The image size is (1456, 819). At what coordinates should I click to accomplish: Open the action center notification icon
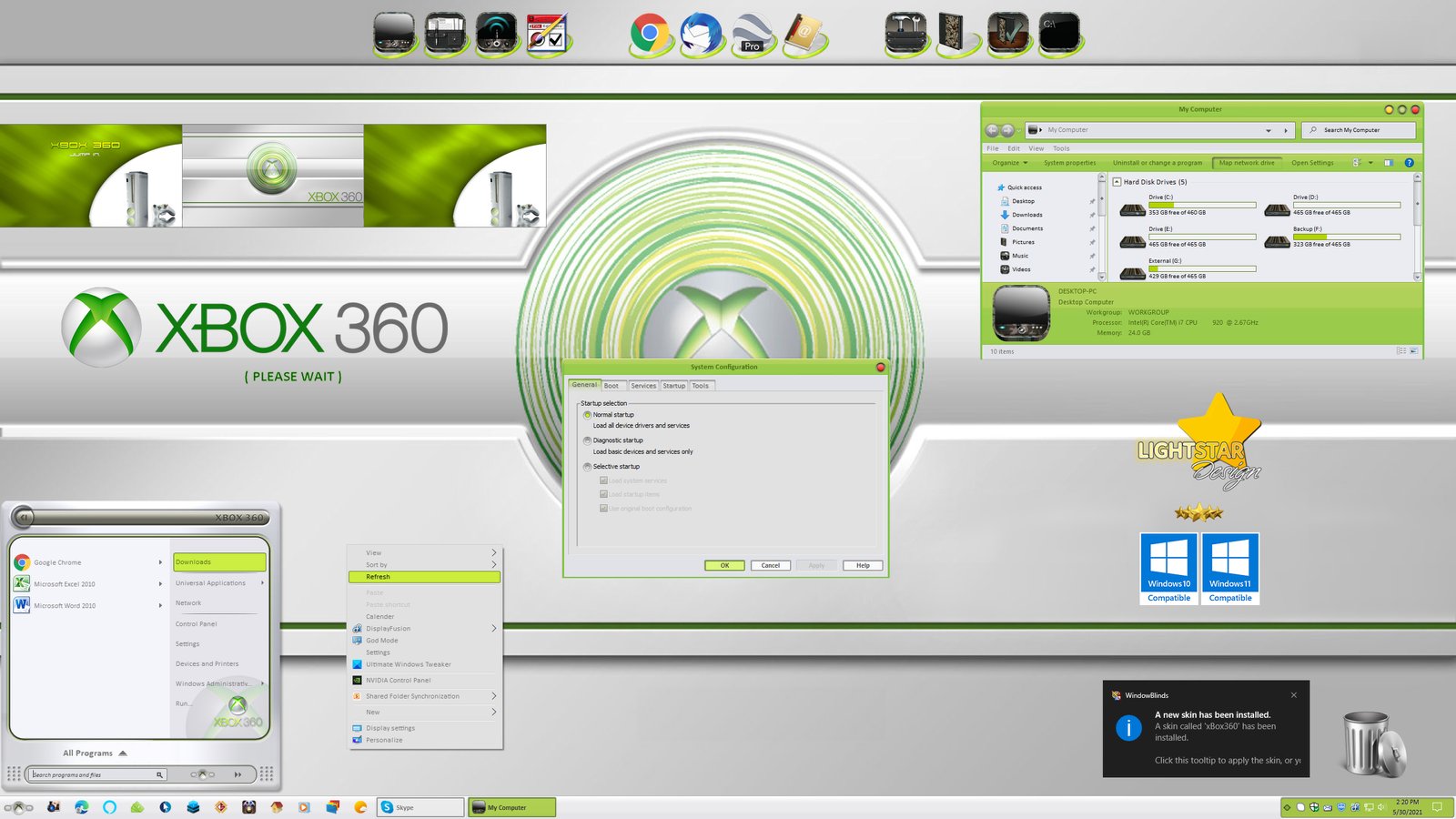1437,807
